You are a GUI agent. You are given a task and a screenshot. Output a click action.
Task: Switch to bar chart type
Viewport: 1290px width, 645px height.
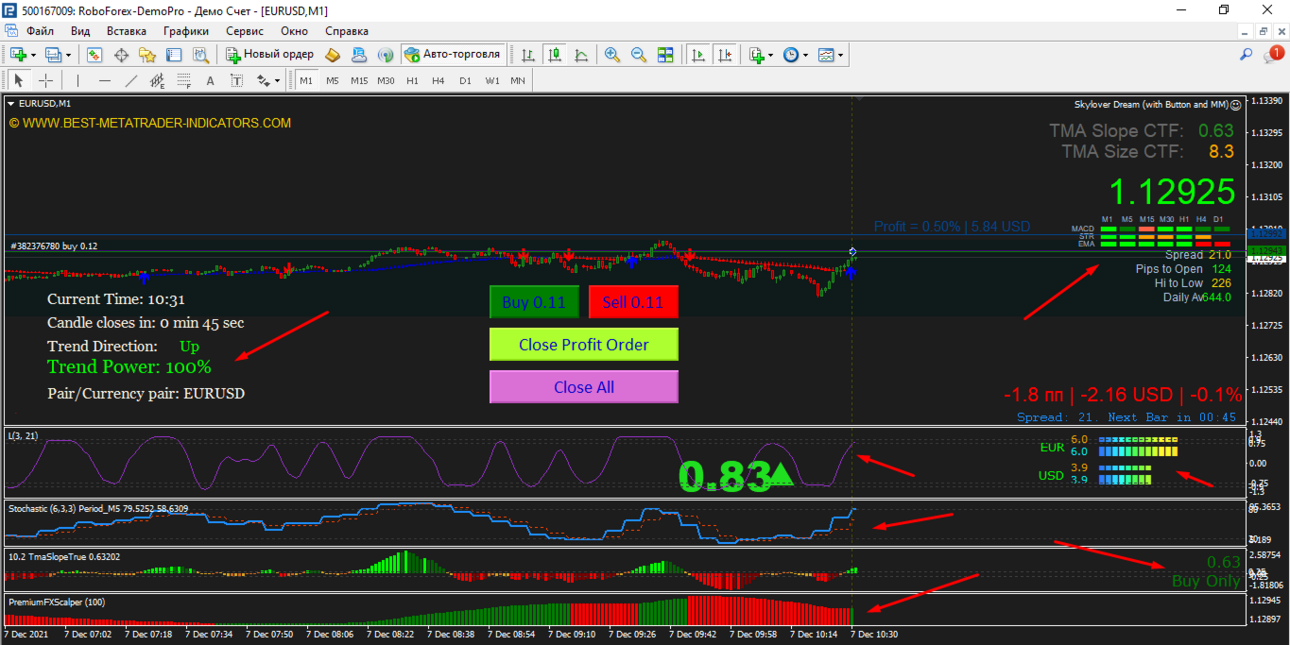pyautogui.click(x=526, y=55)
